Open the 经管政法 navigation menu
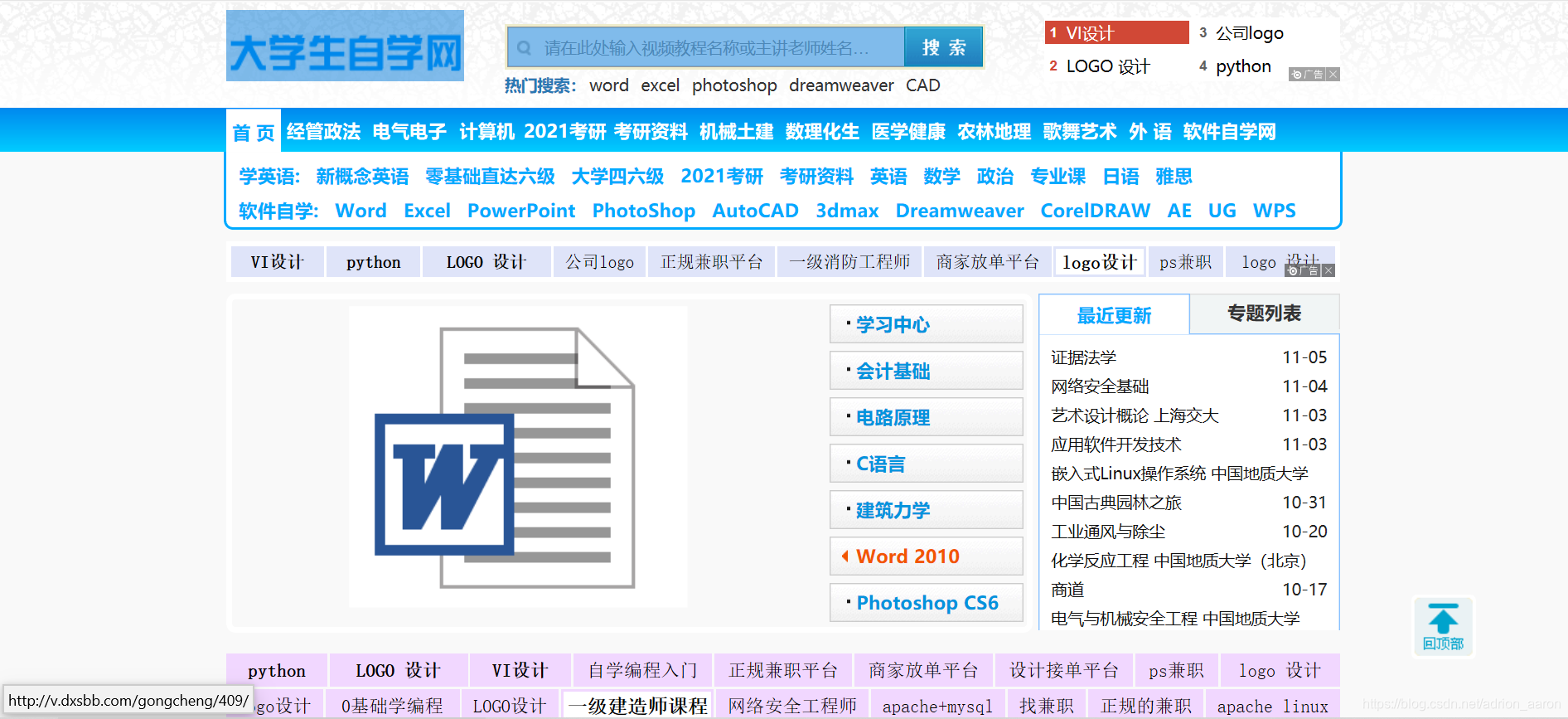Image resolution: width=1568 pixels, height=719 pixels. (323, 131)
